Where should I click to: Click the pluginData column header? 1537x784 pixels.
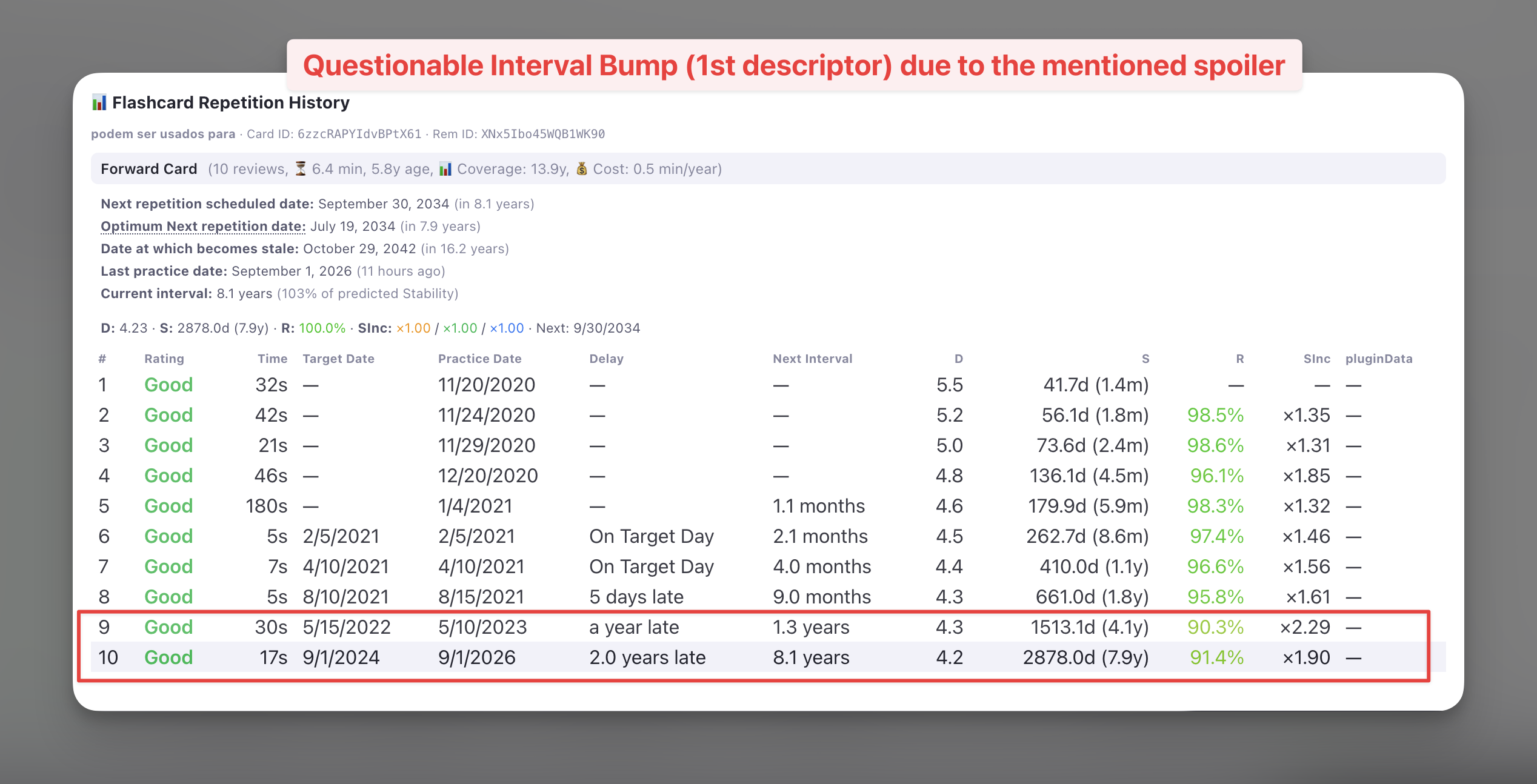click(x=1379, y=359)
